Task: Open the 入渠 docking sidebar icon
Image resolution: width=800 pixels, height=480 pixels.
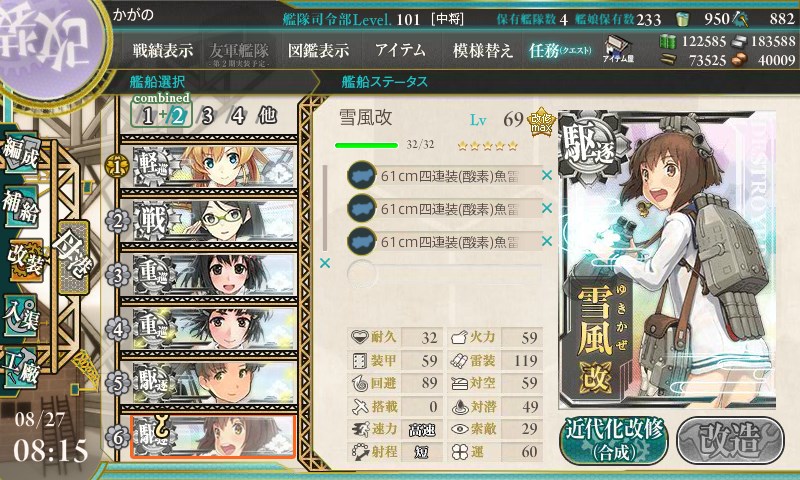Action: (x=21, y=315)
